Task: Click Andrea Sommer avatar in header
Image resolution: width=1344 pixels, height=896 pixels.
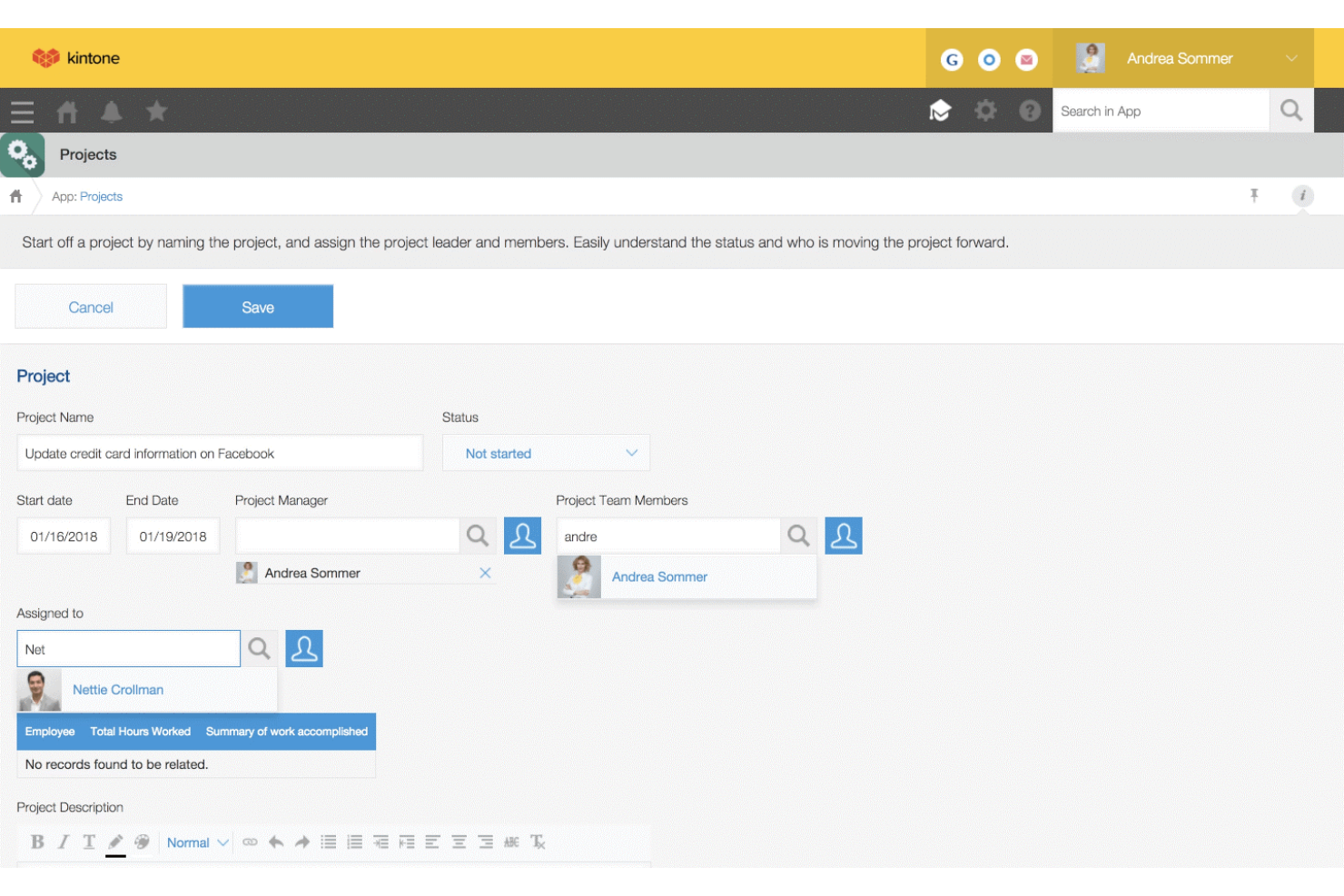Action: (x=1091, y=58)
